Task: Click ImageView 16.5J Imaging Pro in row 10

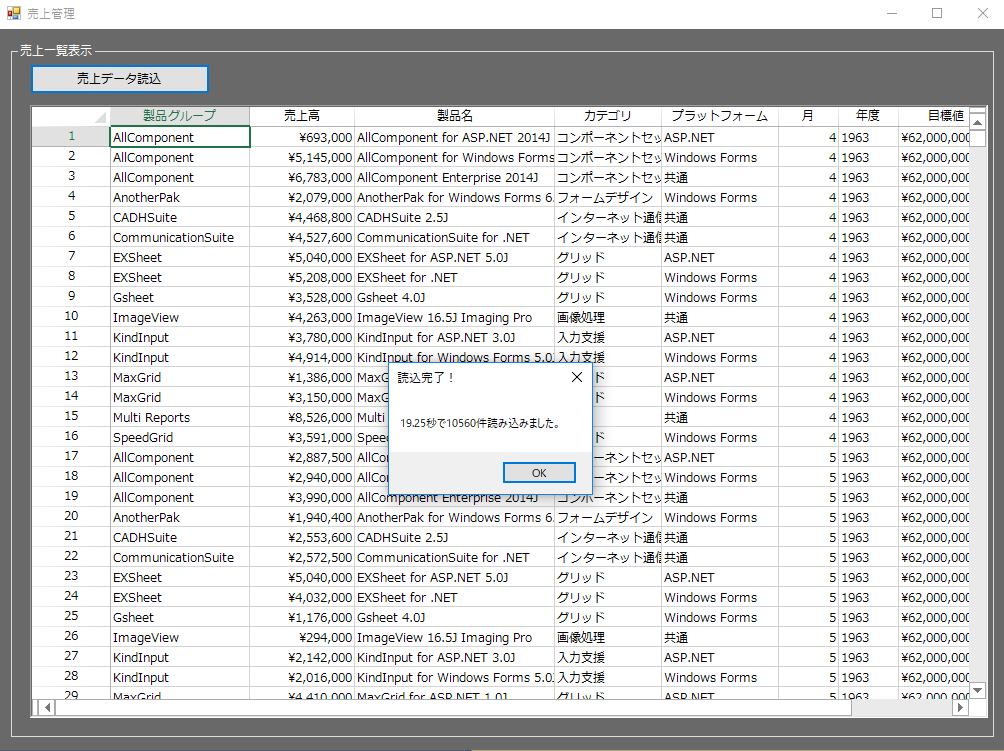Action: (x=455, y=317)
